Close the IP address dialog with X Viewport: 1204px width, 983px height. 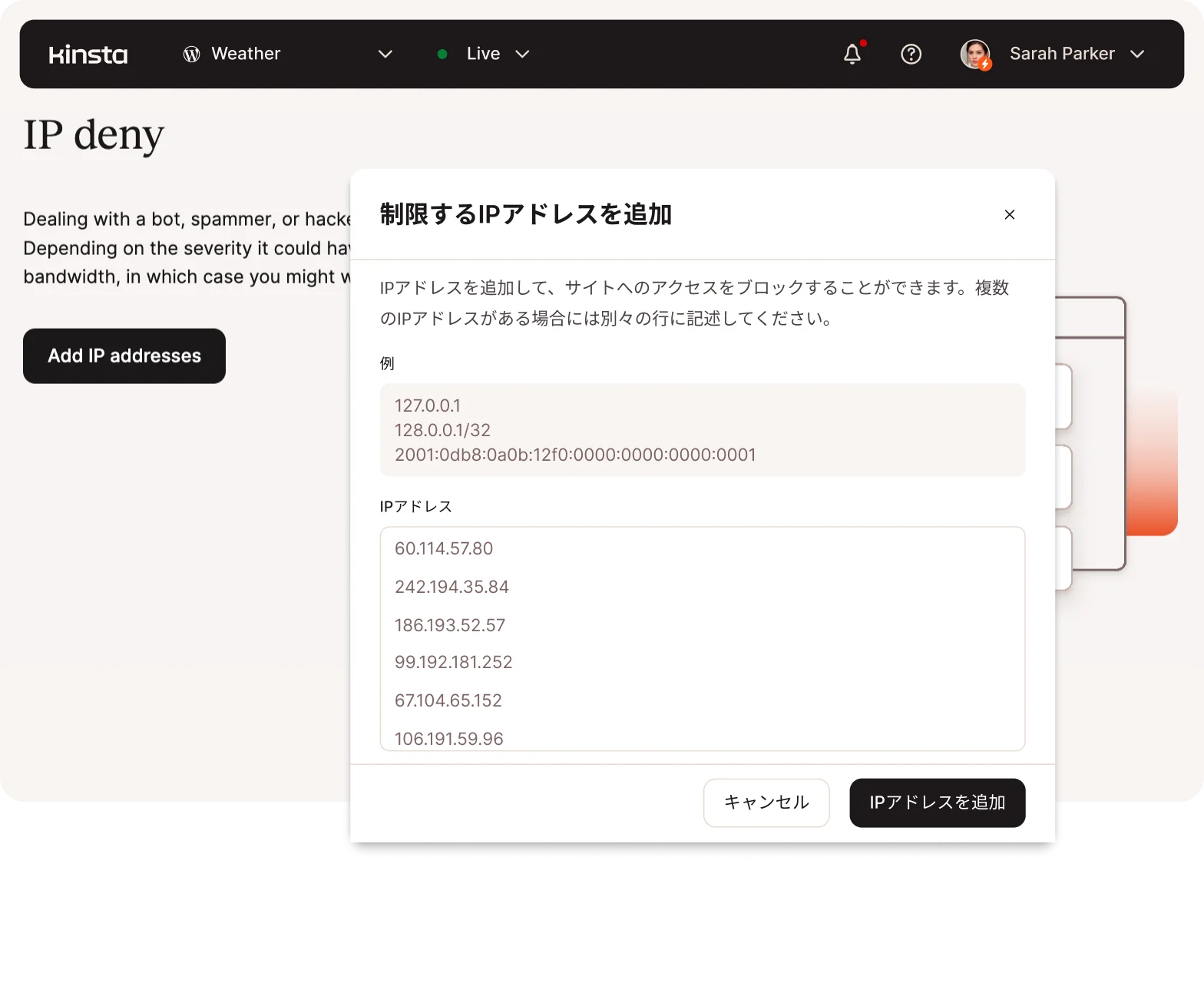pyautogui.click(x=1010, y=215)
